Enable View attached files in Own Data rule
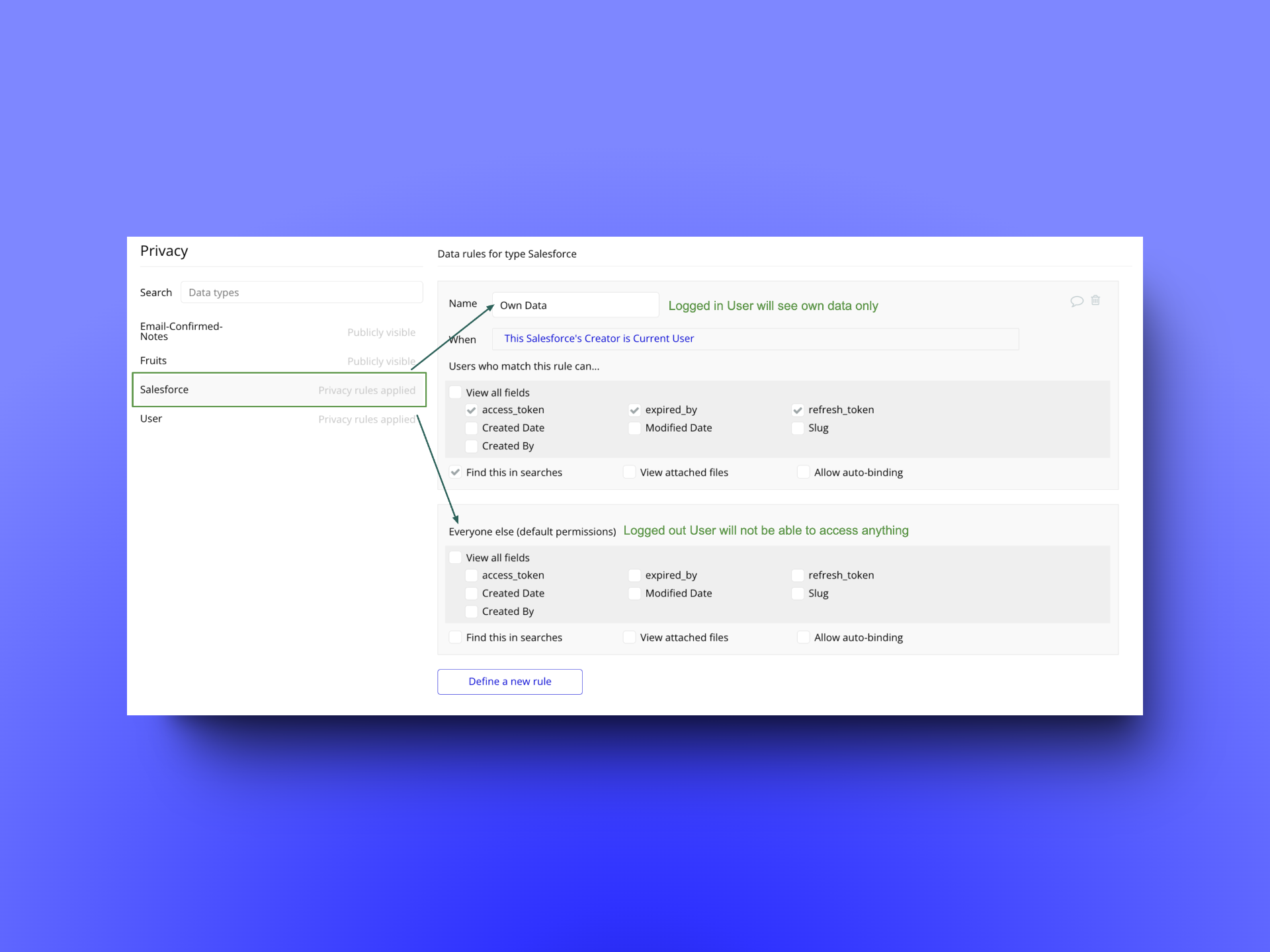Image resolution: width=1270 pixels, height=952 pixels. [629, 472]
